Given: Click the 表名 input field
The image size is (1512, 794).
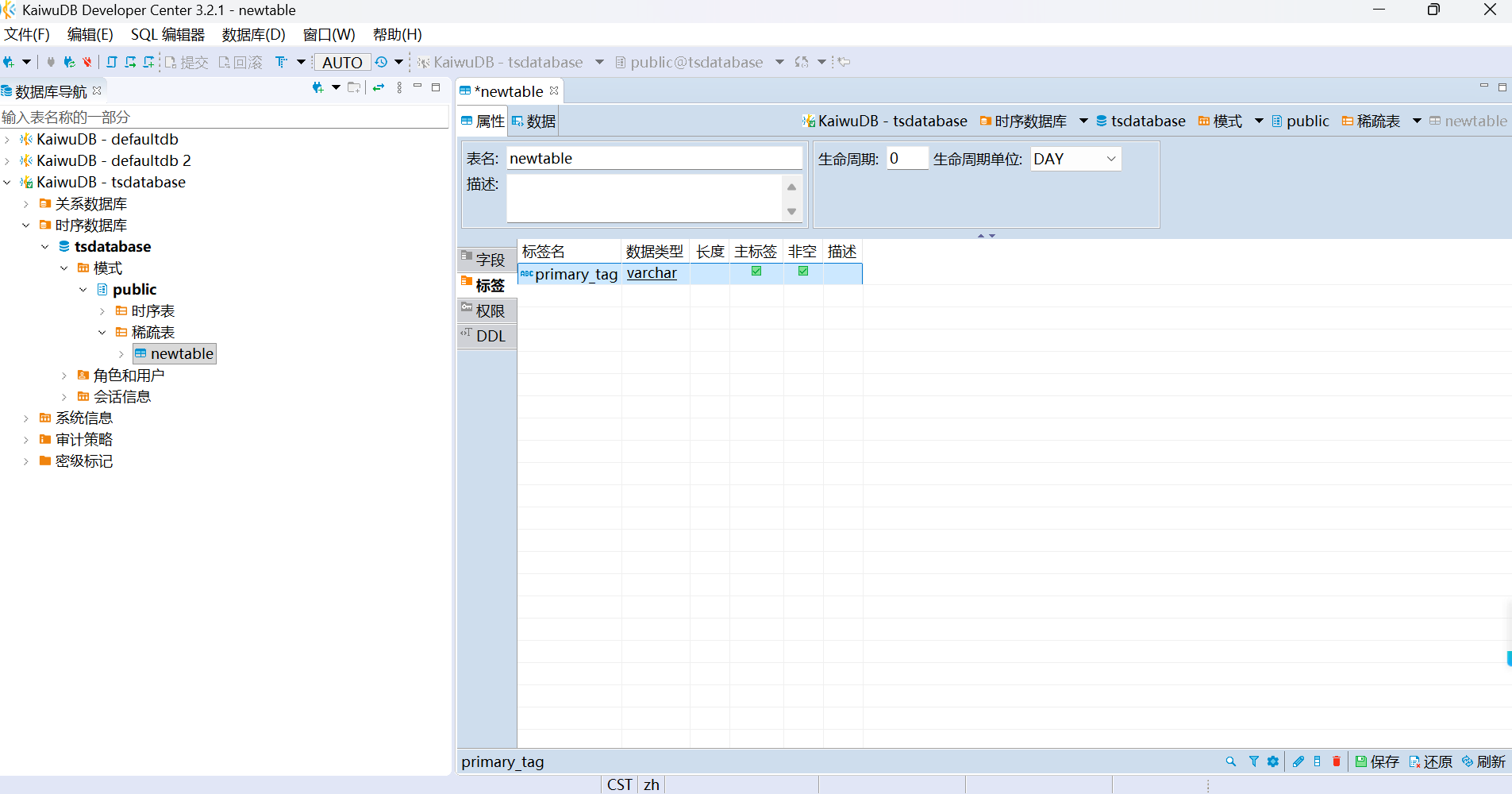Looking at the screenshot, I should pyautogui.click(x=654, y=158).
